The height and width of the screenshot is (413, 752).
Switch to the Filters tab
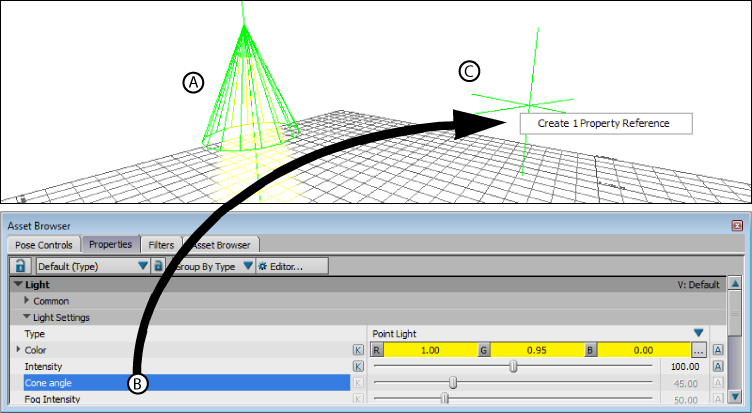click(x=161, y=244)
